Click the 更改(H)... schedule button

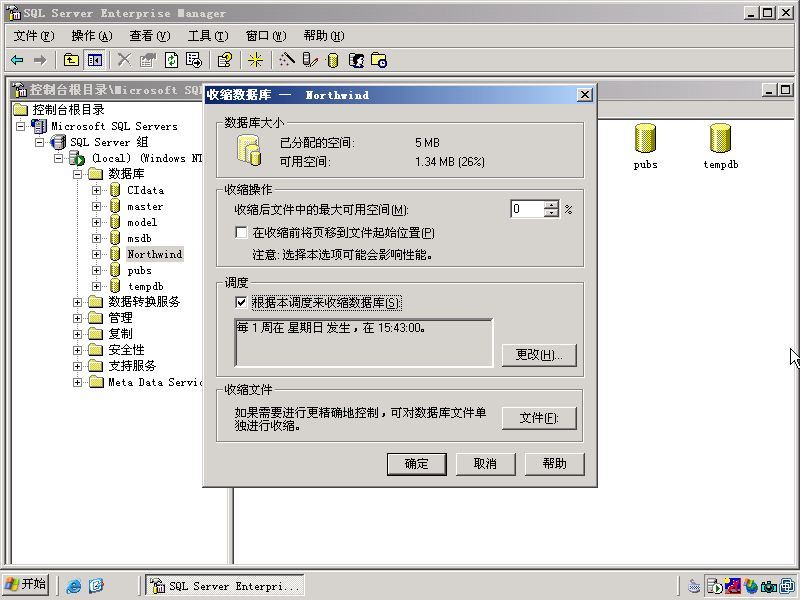[x=539, y=355]
